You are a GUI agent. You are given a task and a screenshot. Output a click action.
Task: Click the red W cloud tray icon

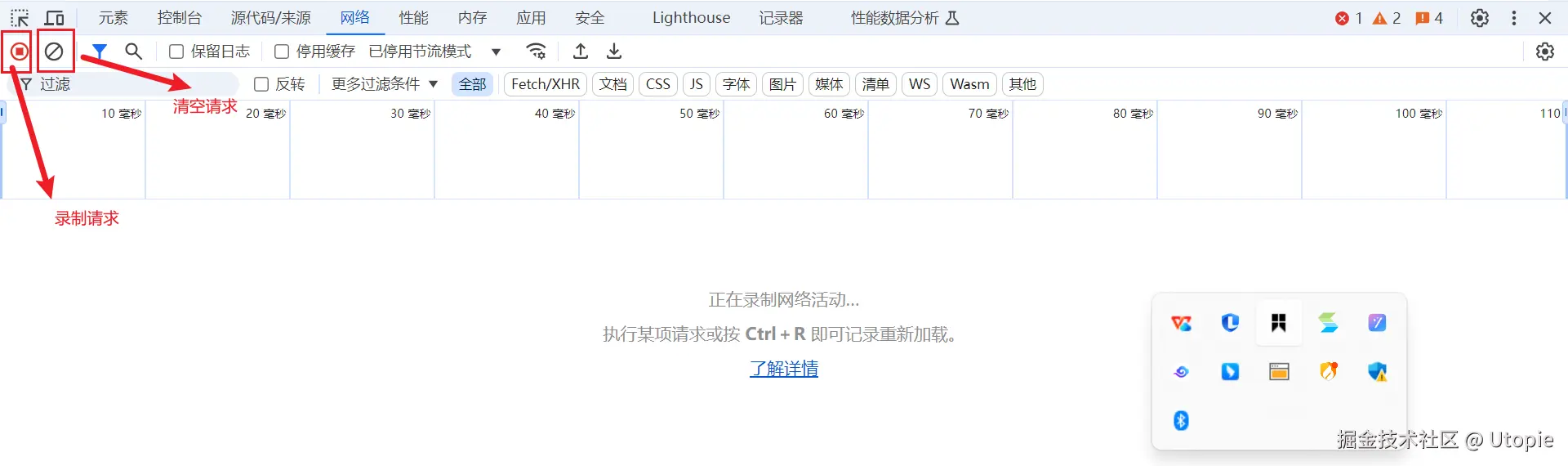click(1181, 323)
